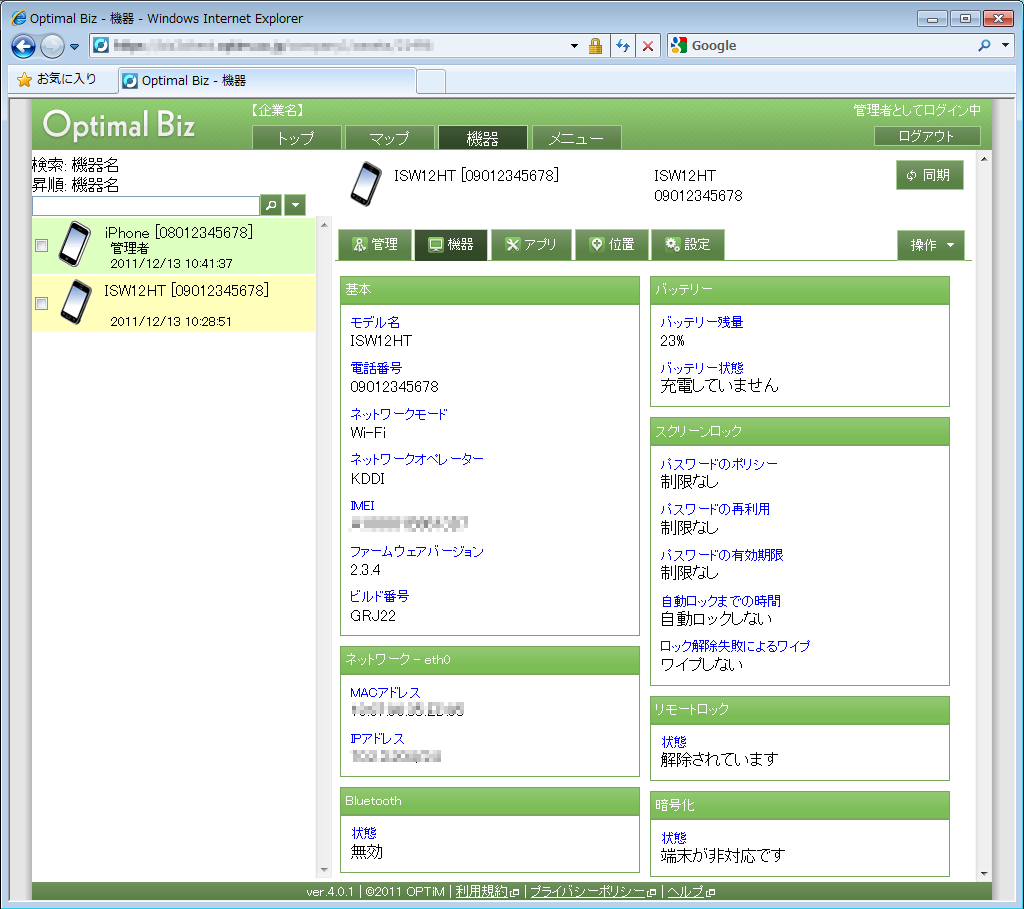1024x909 pixels.
Task: Click the Optimal Biz logo
Action: 120,125
